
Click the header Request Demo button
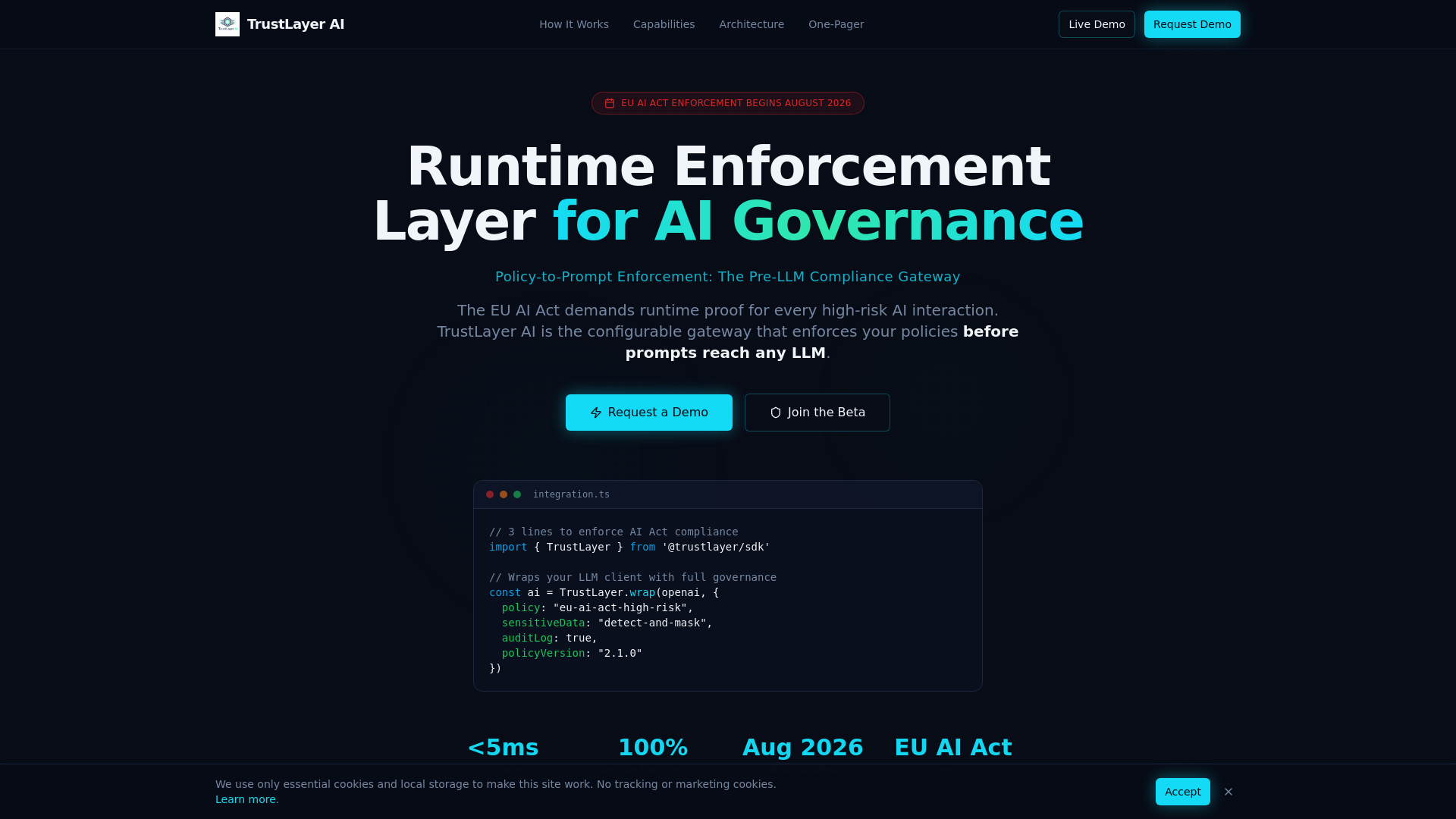pos(1192,24)
